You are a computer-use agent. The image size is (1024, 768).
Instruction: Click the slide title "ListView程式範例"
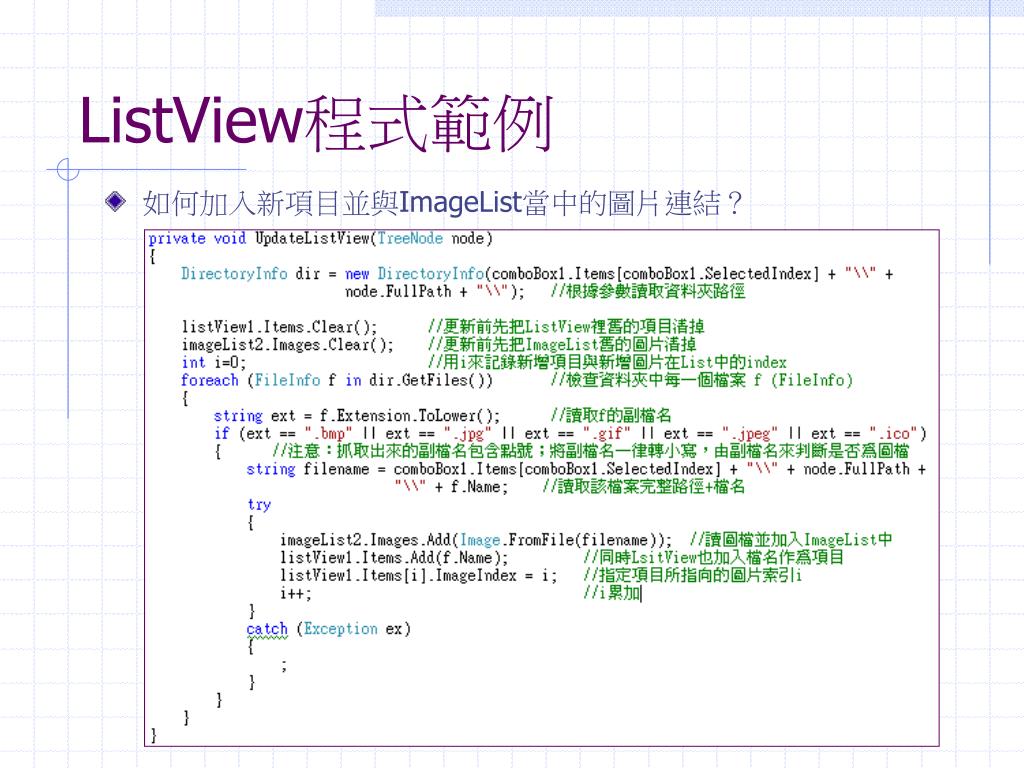click(x=316, y=123)
